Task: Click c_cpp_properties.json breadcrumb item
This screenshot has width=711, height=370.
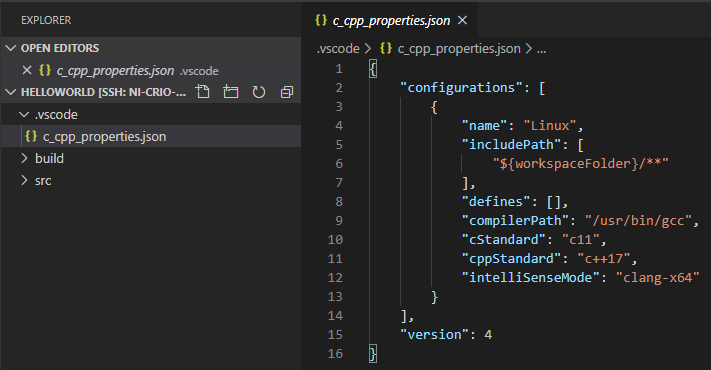Action: coord(459,49)
